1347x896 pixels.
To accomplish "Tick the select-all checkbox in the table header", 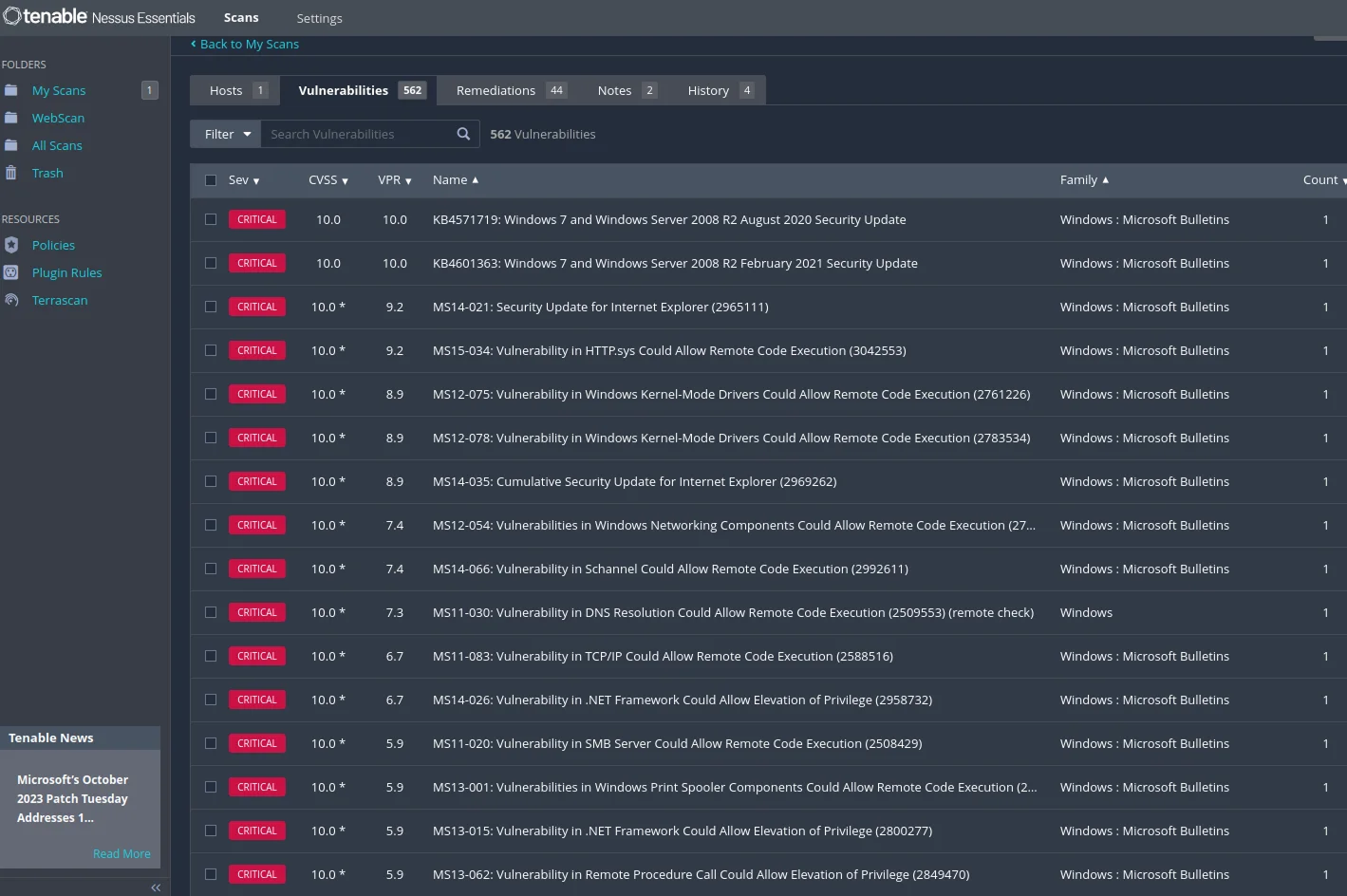I will (211, 180).
